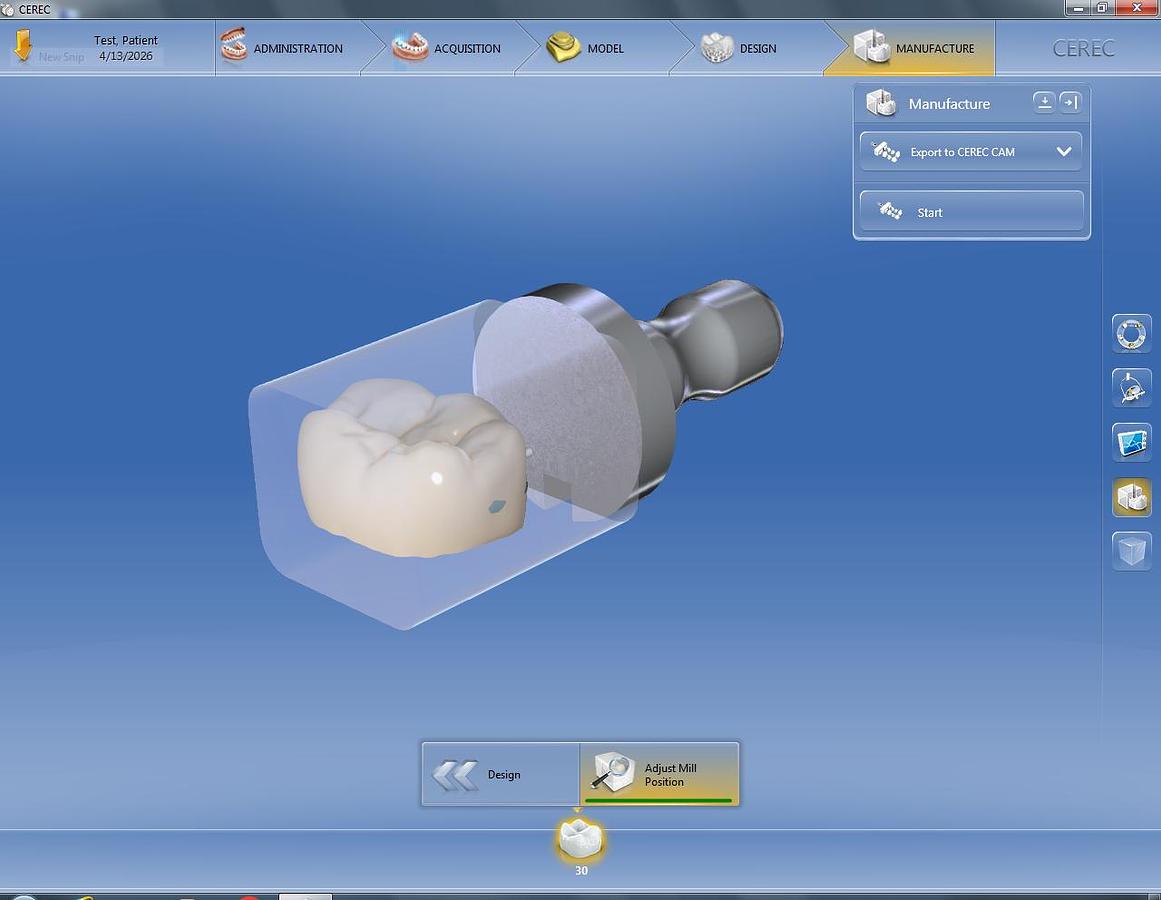Open the ACQUISITION camera icon
The image size is (1161, 900).
point(409,47)
